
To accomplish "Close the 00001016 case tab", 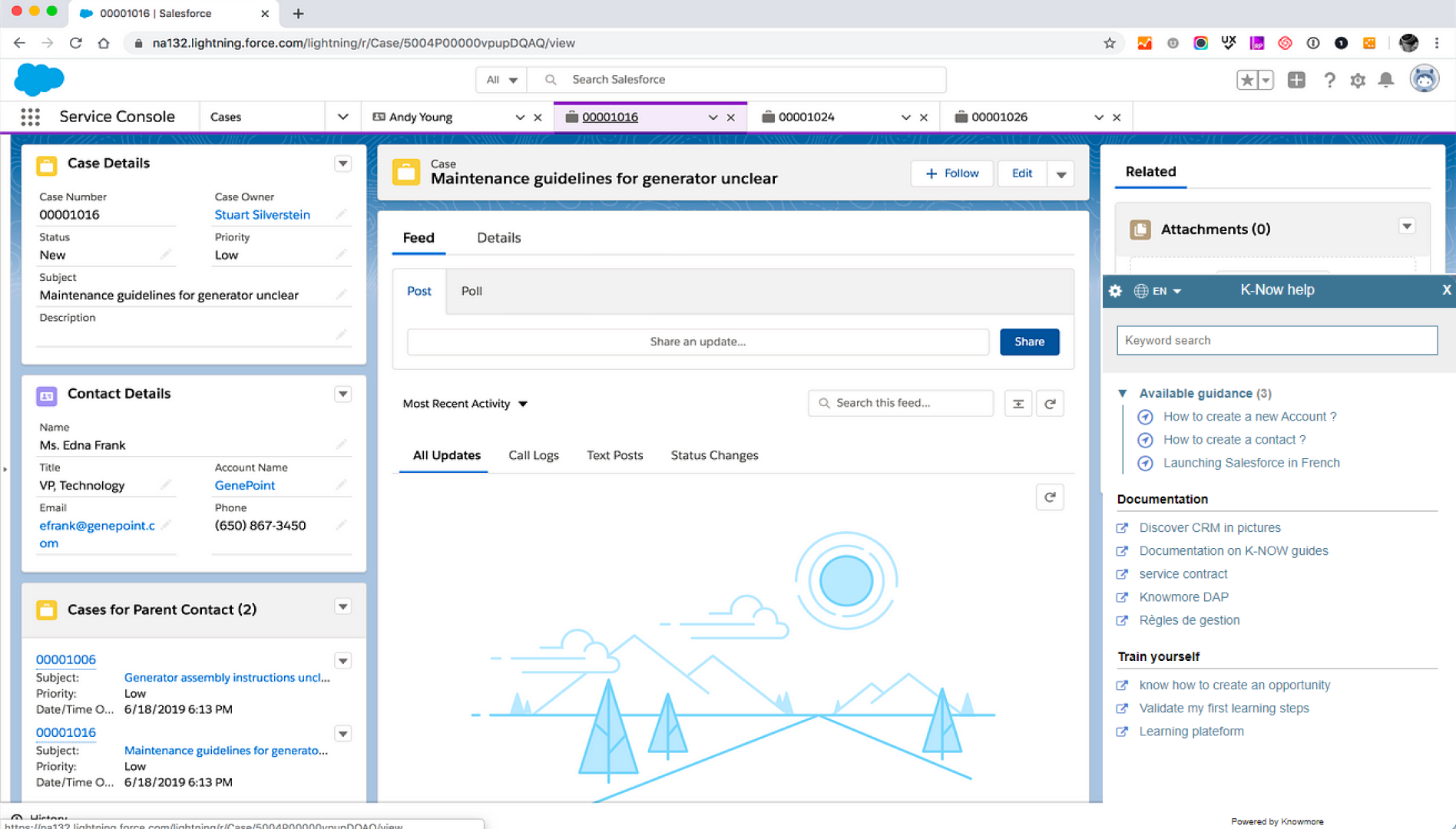I will point(731,117).
